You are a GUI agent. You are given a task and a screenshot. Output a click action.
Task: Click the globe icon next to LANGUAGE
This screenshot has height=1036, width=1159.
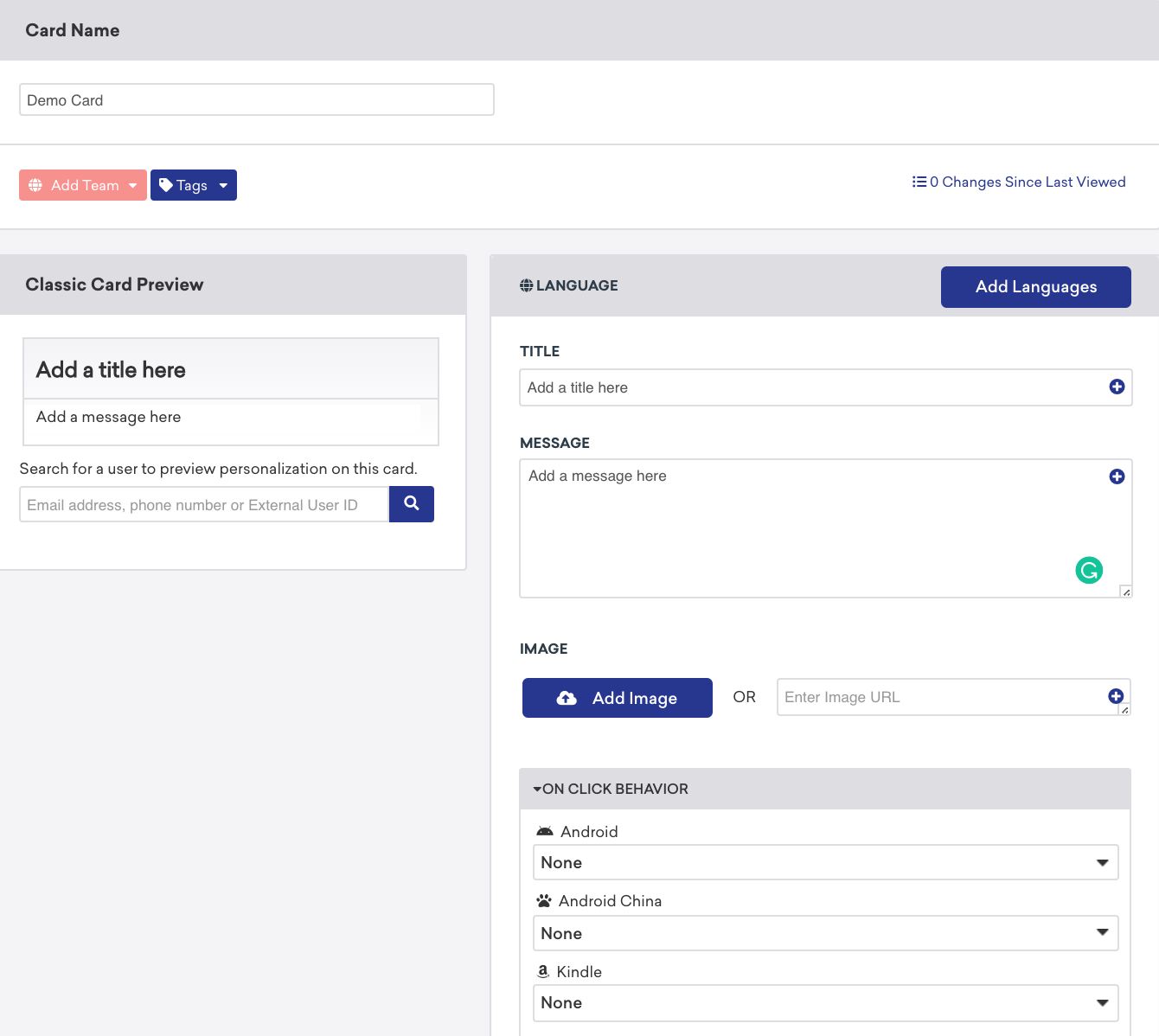[x=526, y=285]
